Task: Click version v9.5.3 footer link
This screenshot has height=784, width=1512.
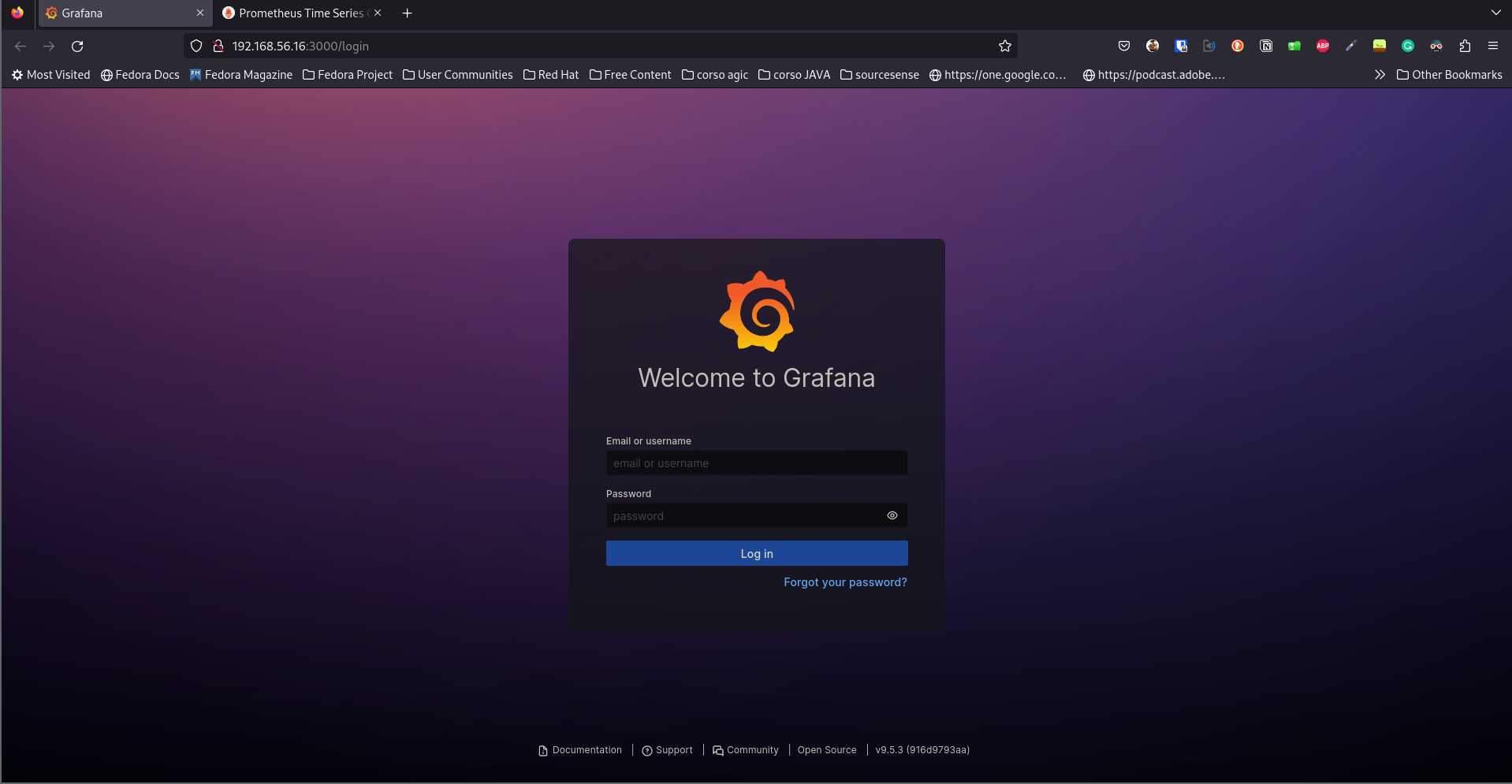Action: point(922,750)
